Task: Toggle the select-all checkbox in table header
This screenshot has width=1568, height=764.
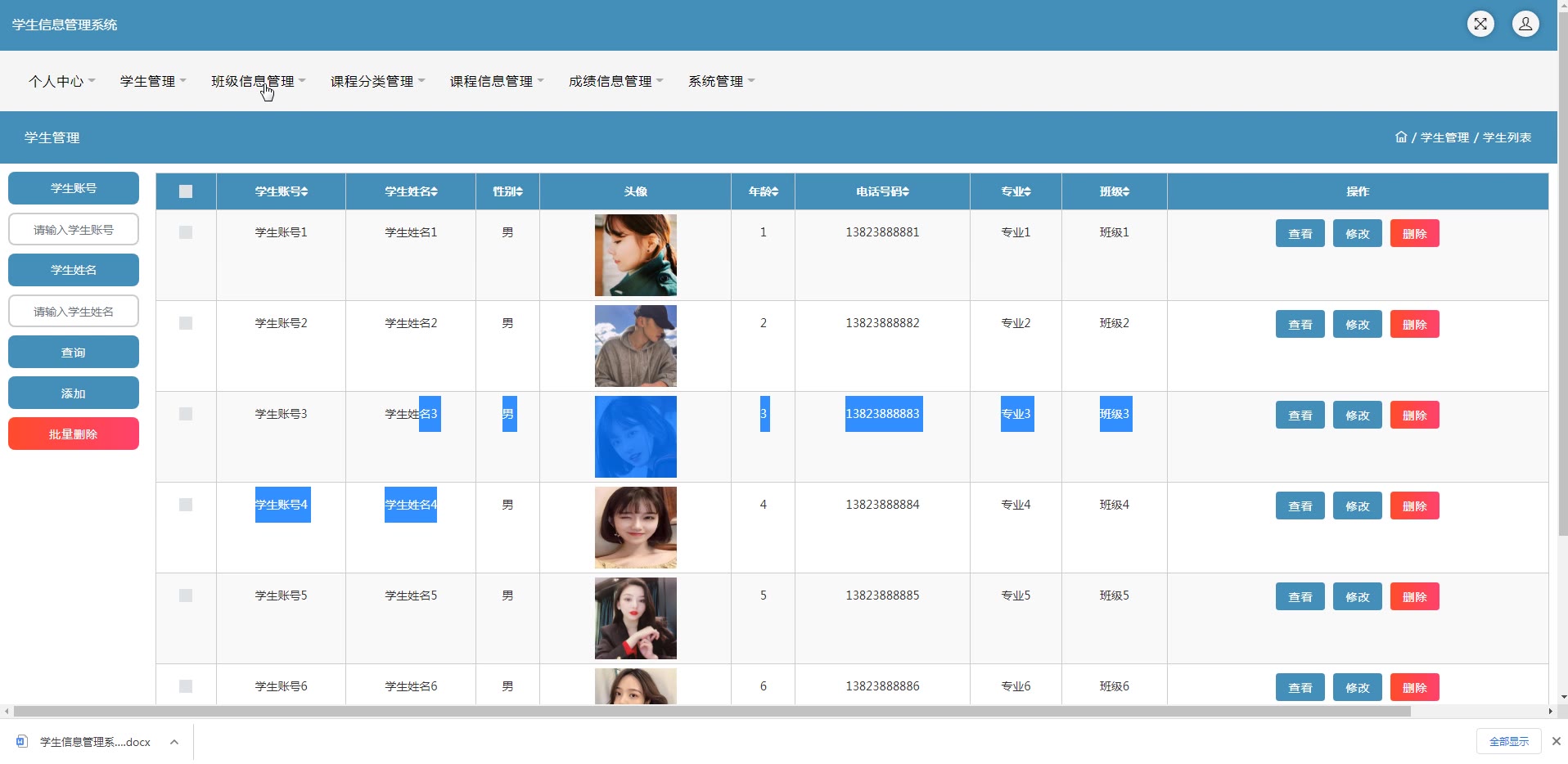Action: (186, 191)
